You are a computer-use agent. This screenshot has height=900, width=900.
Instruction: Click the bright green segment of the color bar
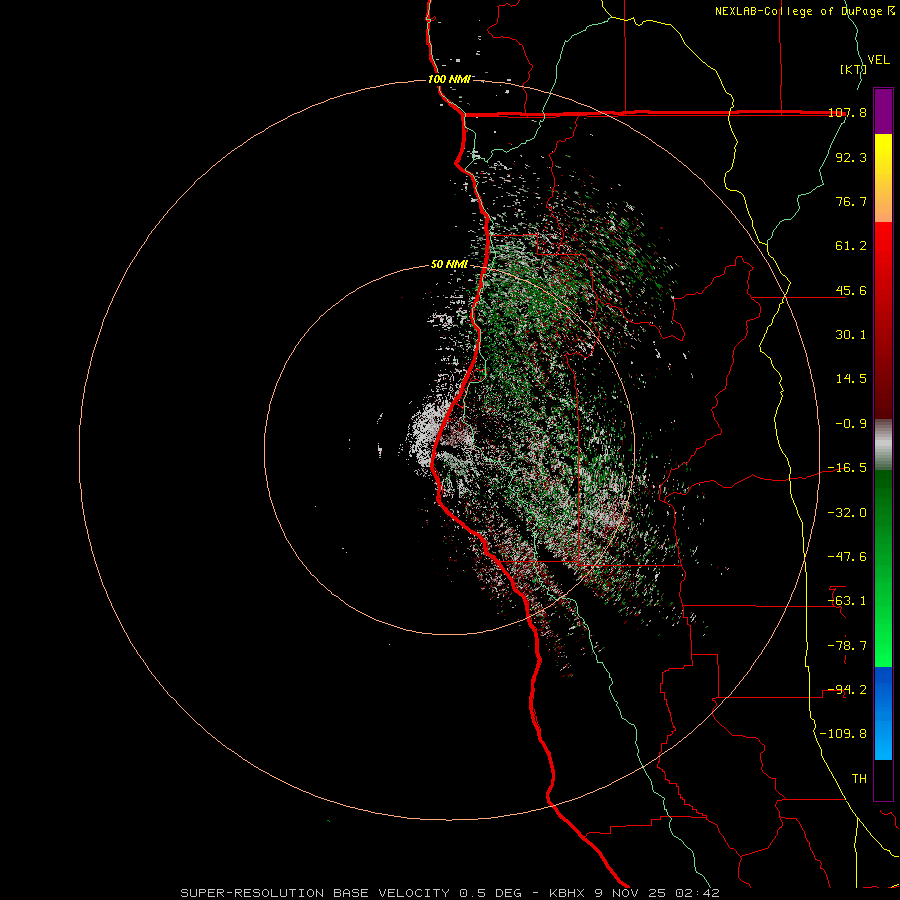click(883, 637)
